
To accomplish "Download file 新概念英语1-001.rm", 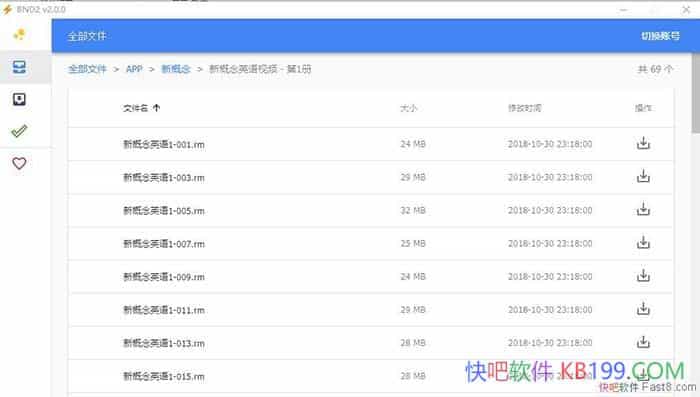I will pyautogui.click(x=643, y=143).
